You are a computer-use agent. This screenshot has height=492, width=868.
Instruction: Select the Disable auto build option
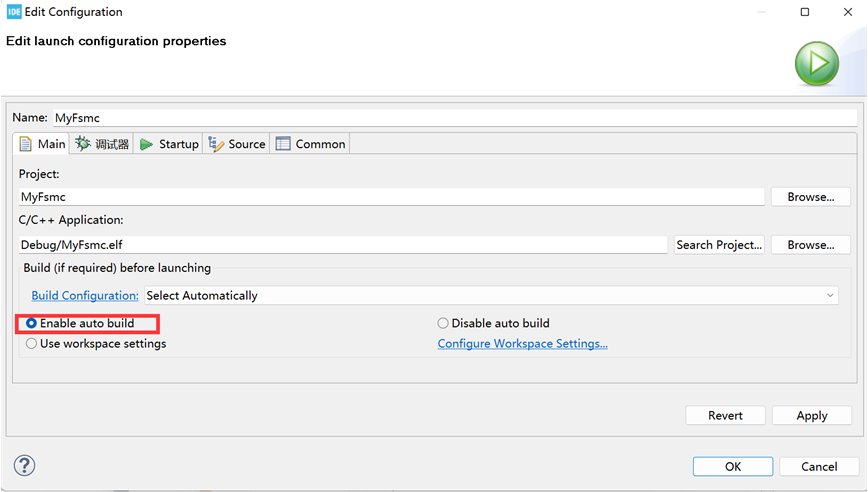click(x=443, y=324)
